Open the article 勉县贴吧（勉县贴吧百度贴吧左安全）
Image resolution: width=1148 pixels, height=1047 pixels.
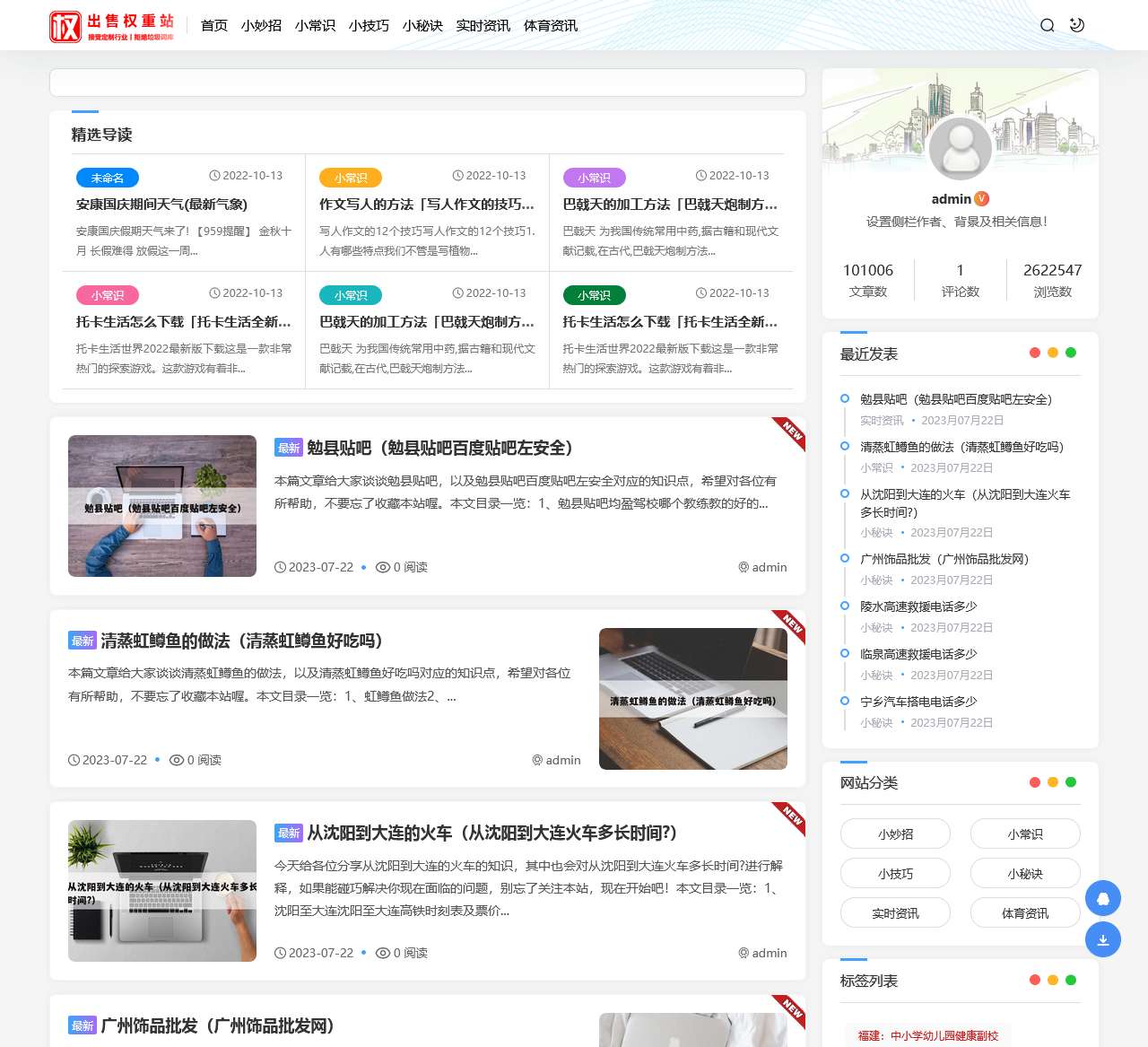click(x=439, y=449)
